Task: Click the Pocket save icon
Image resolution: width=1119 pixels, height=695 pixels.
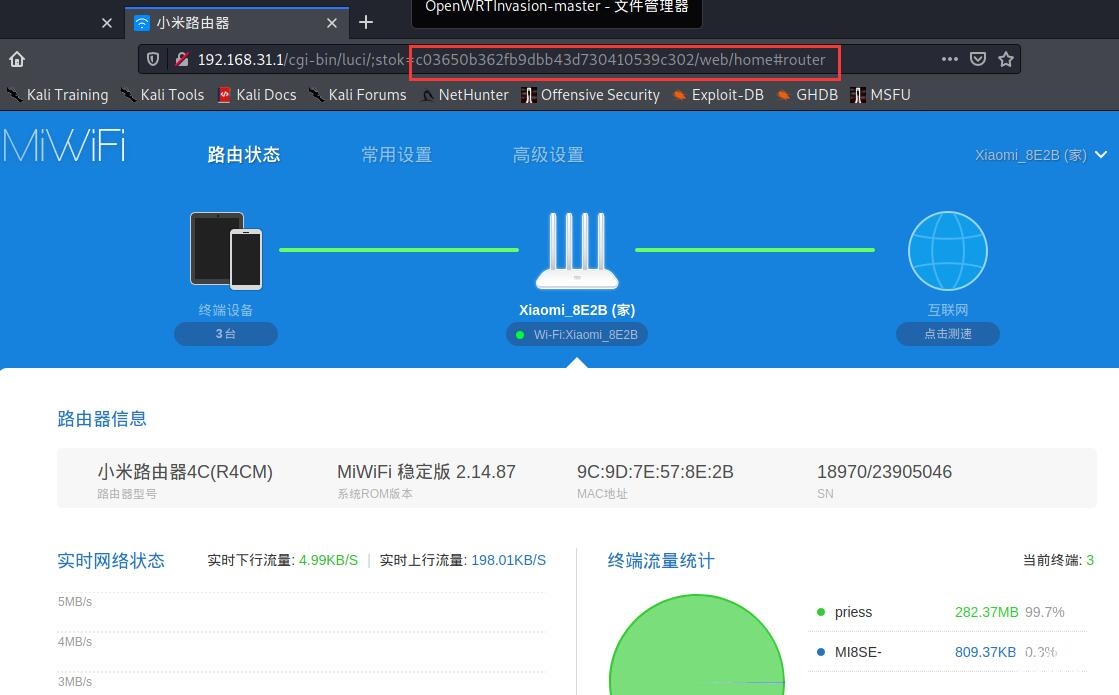Action: pyautogui.click(x=978, y=59)
